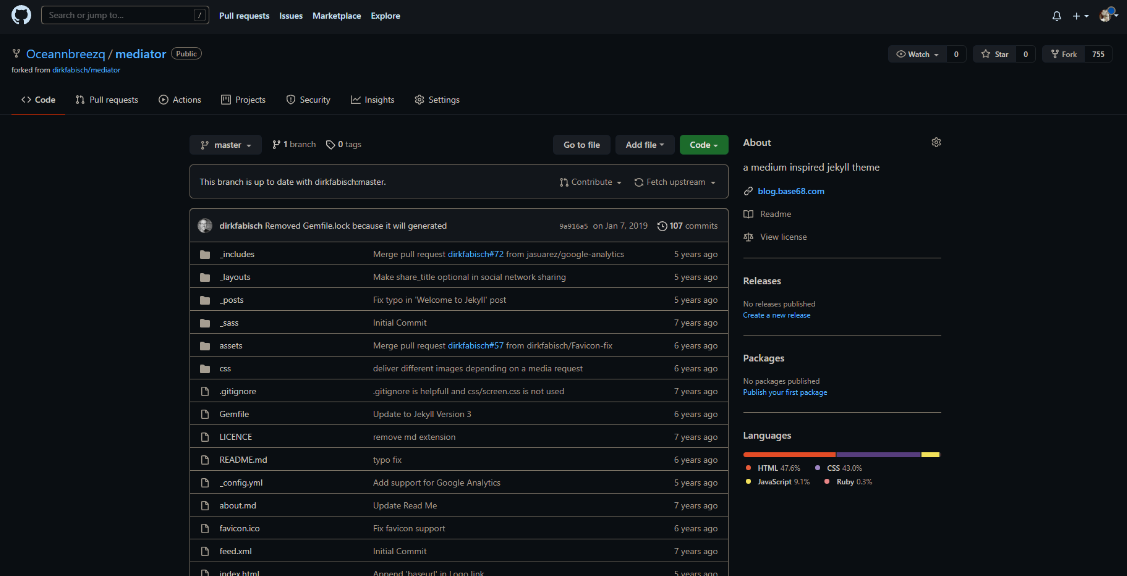
Task: Expand the Fetch upstream menu
Action: [x=675, y=183]
